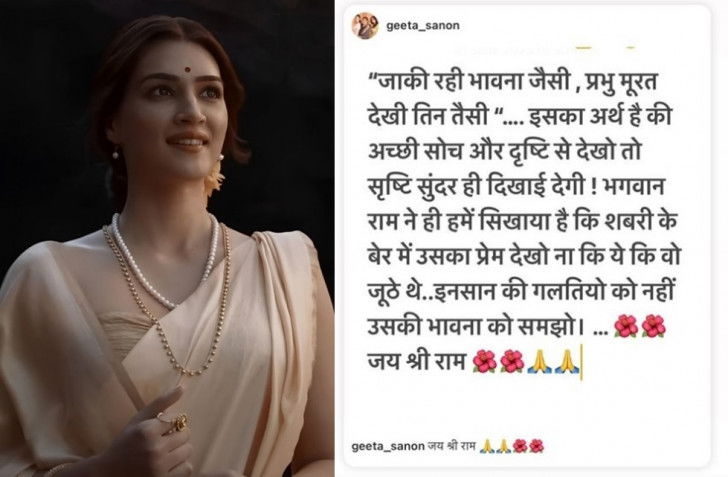Click the geeta_sanon username beside the avatar
Screen dimensions: 728x477
[x=423, y=26]
